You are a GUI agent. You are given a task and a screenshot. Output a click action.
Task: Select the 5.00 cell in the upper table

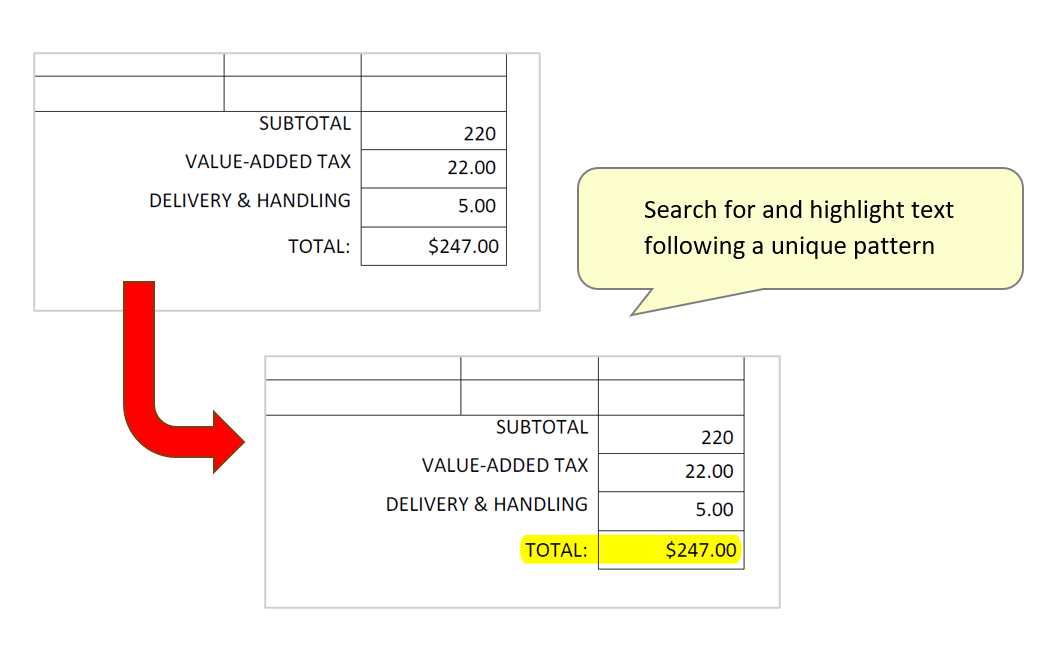point(434,207)
